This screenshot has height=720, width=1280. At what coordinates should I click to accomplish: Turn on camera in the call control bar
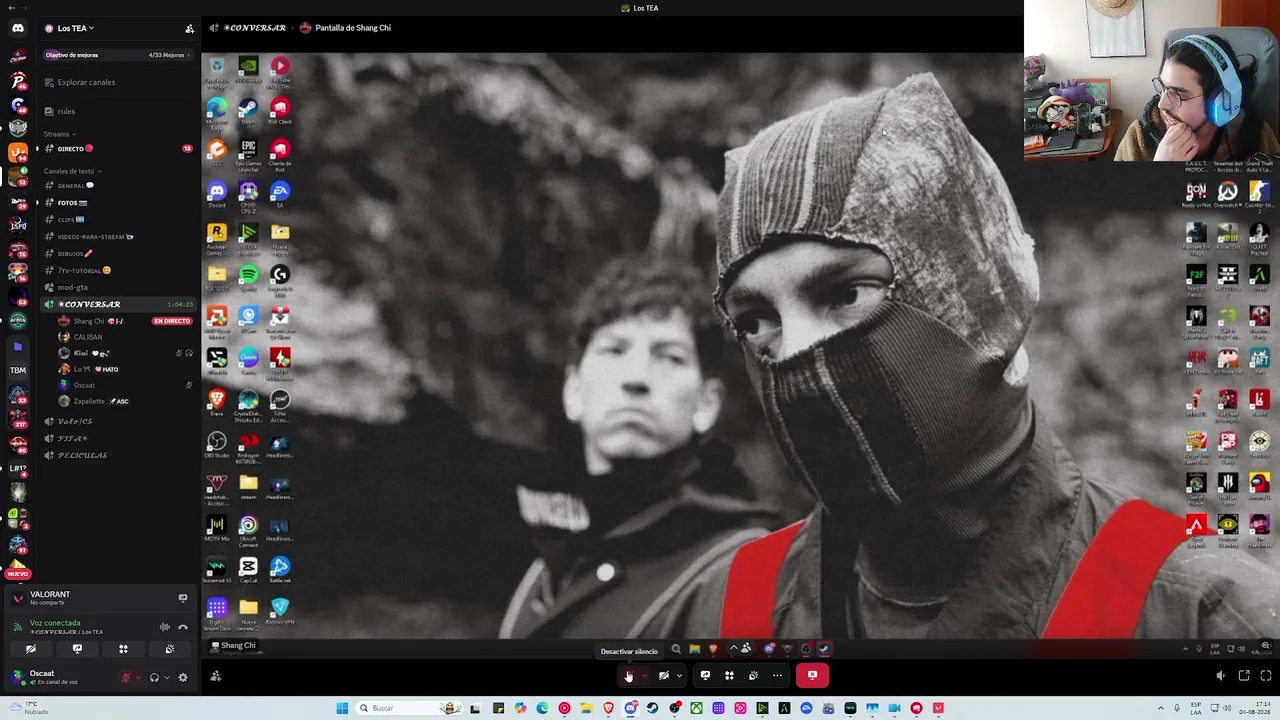click(663, 675)
